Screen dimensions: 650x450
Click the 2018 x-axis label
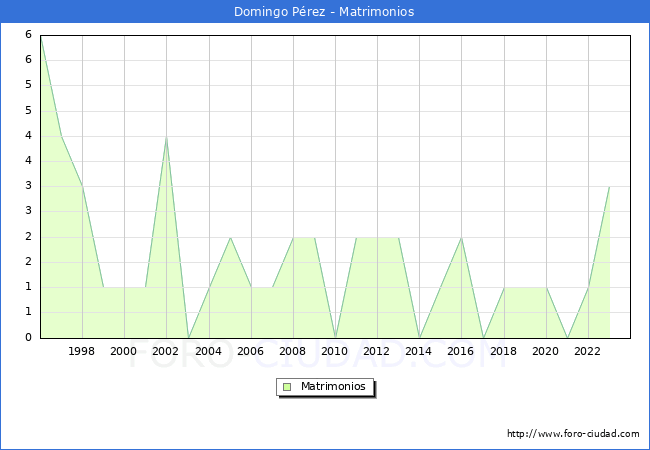pyautogui.click(x=504, y=351)
